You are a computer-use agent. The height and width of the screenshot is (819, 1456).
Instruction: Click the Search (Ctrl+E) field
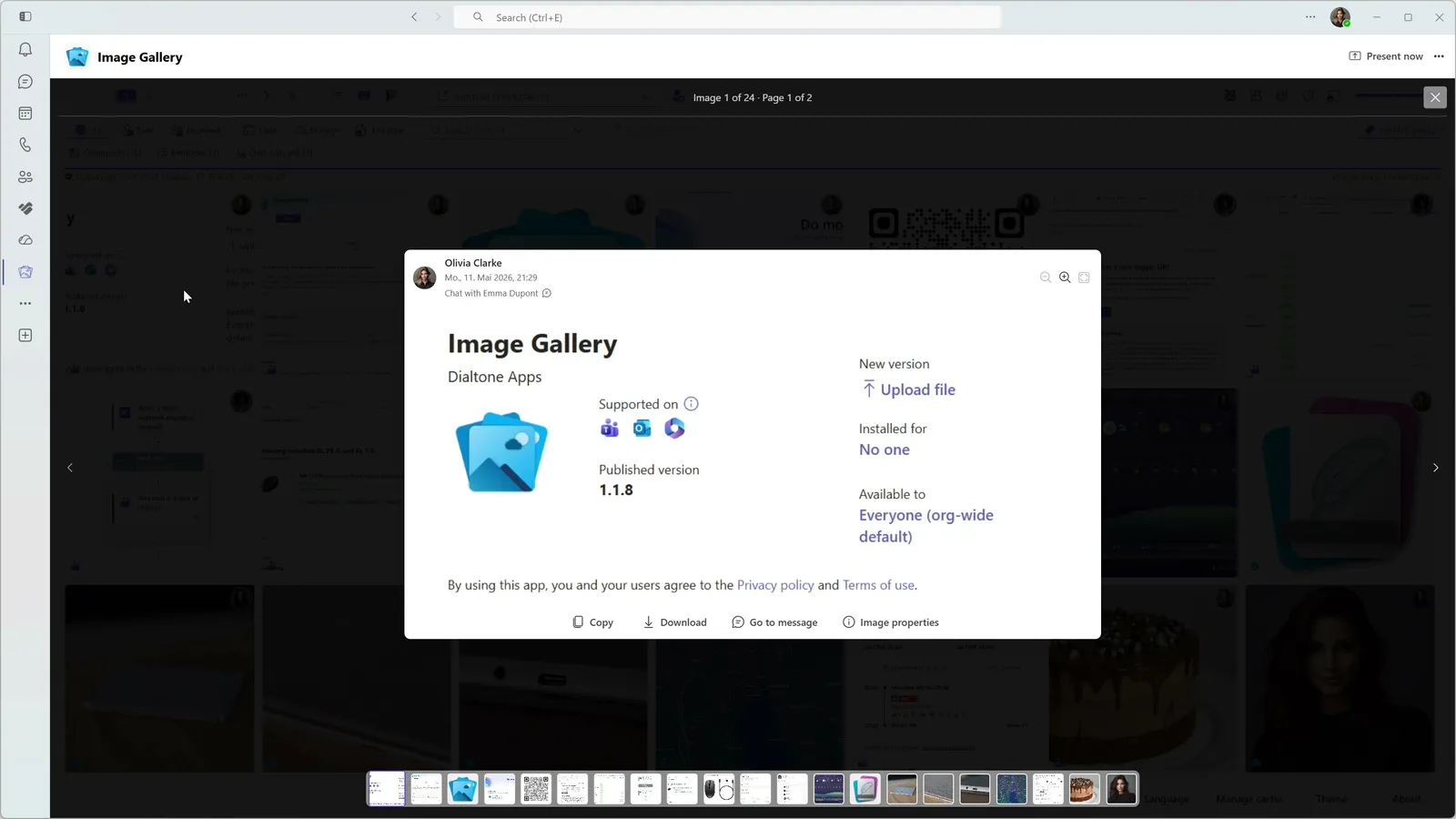coord(727,17)
